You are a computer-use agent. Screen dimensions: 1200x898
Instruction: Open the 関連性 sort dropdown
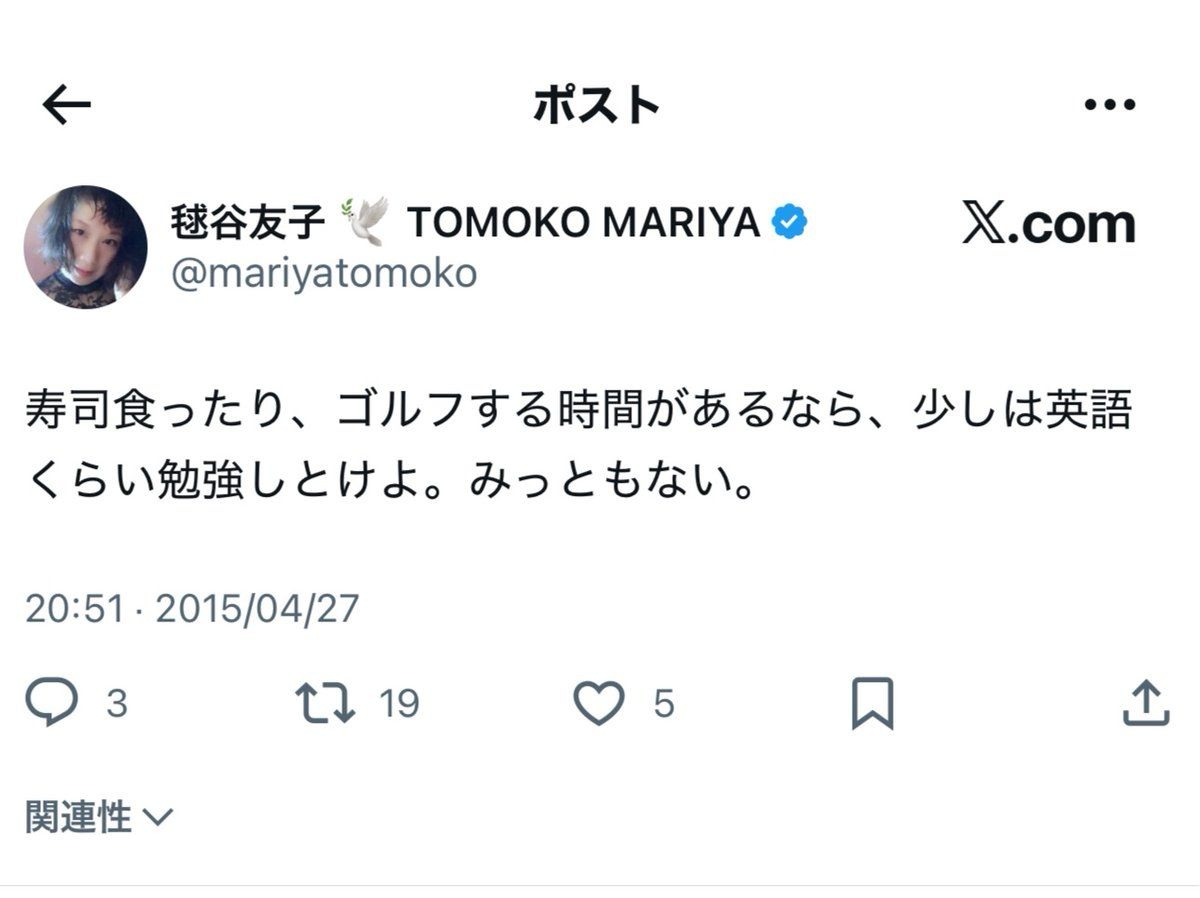point(80,817)
